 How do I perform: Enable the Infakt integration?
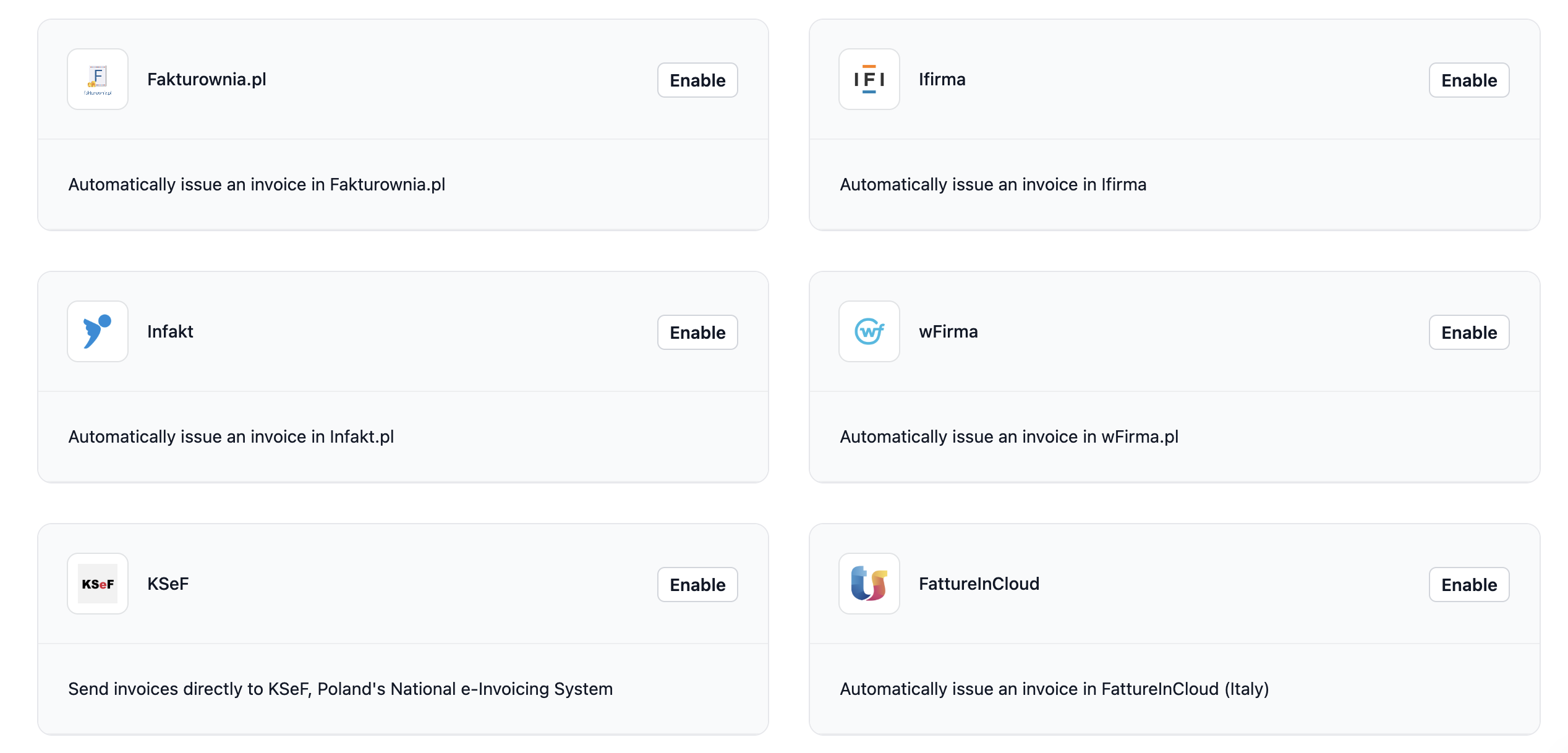pyautogui.click(x=697, y=333)
